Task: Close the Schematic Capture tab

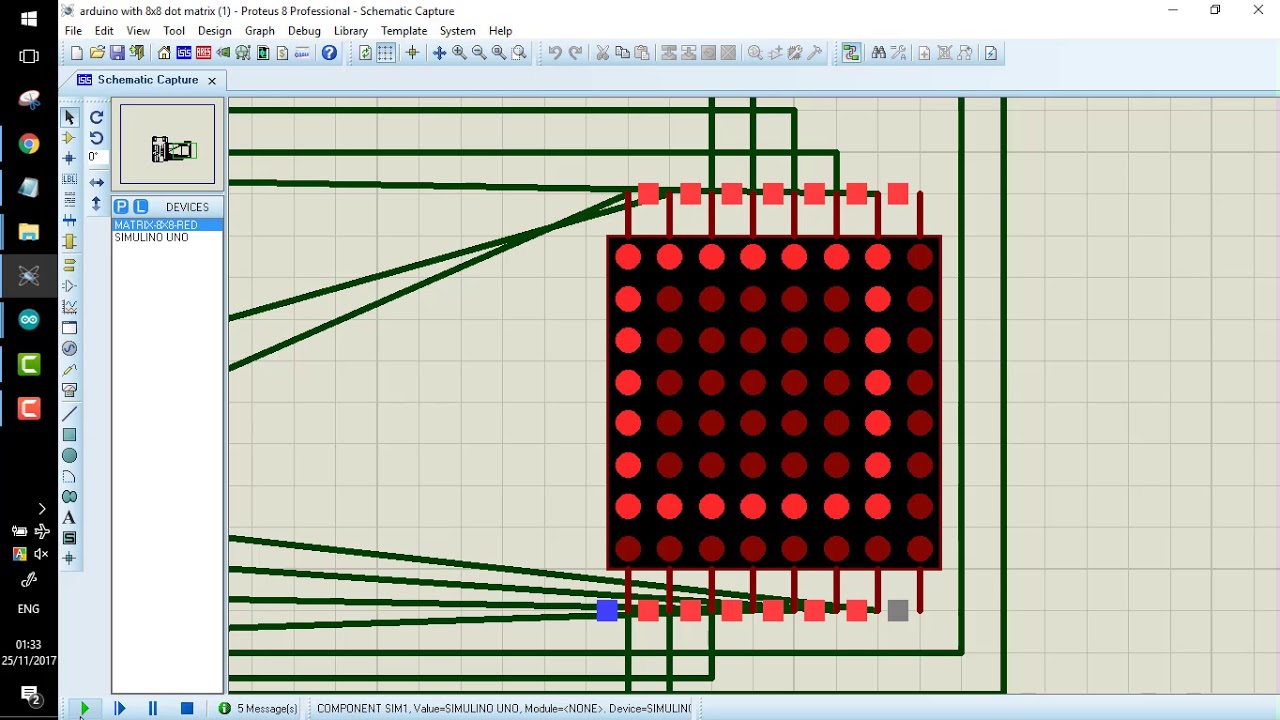Action: point(212,80)
